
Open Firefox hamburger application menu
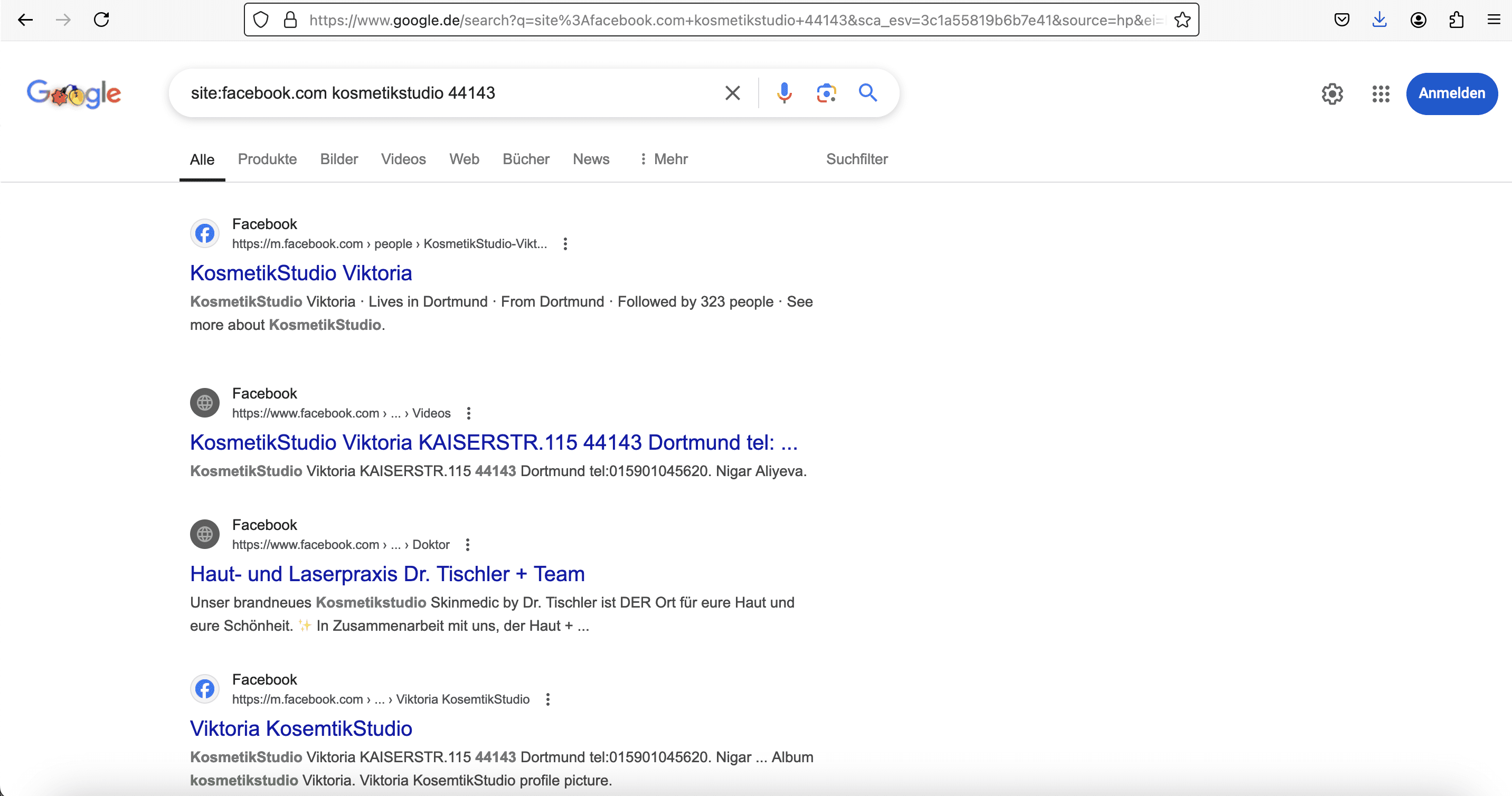[x=1494, y=20]
